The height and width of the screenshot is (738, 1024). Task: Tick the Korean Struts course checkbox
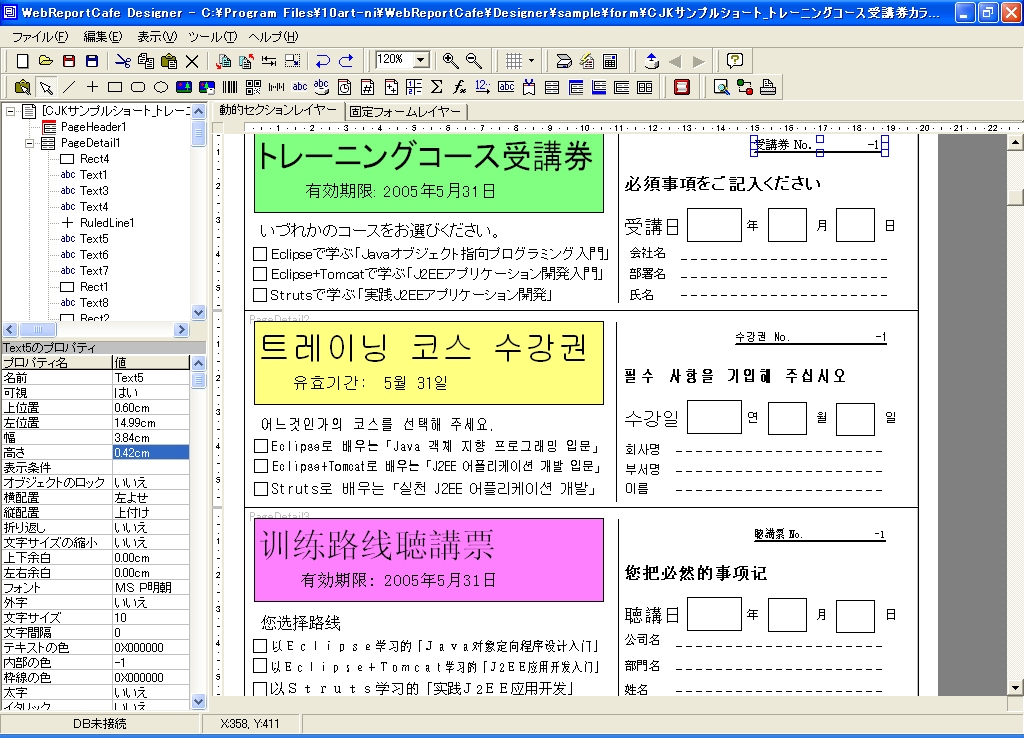(260, 489)
